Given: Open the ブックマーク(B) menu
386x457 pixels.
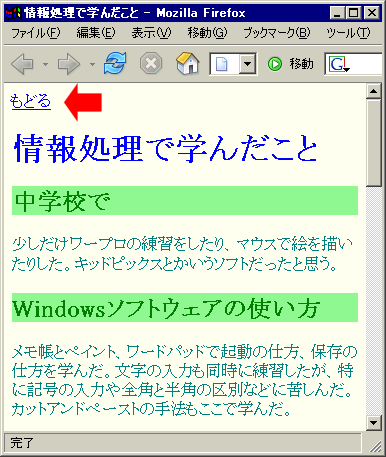Looking at the screenshot, I should 277,33.
